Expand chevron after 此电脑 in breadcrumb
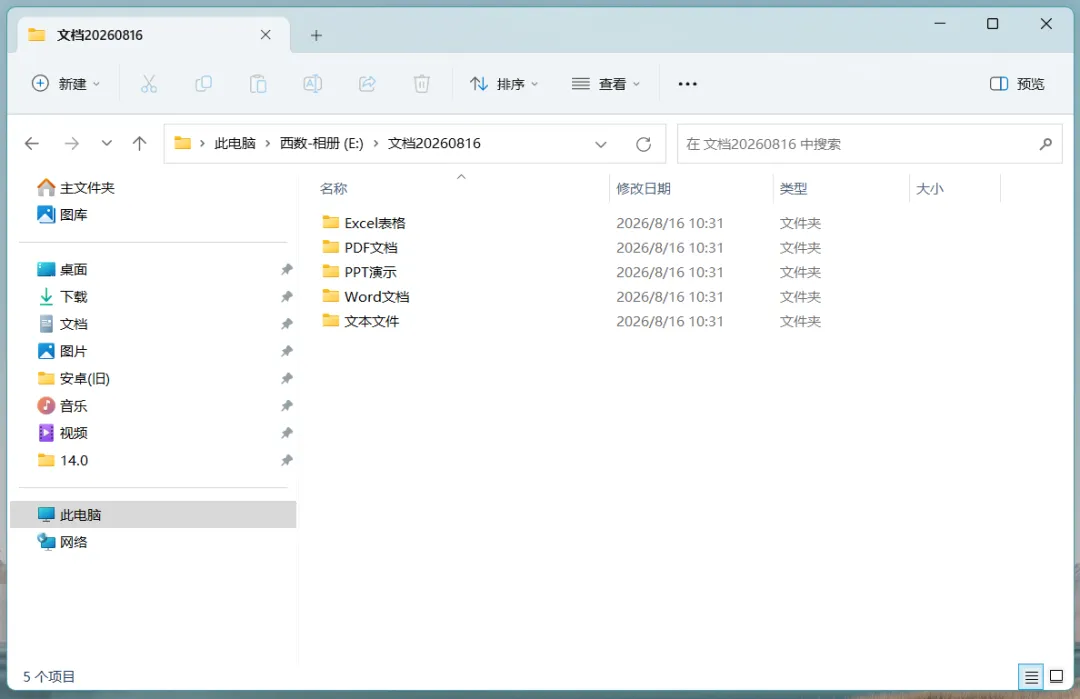The width and height of the screenshot is (1080, 699). pos(268,143)
